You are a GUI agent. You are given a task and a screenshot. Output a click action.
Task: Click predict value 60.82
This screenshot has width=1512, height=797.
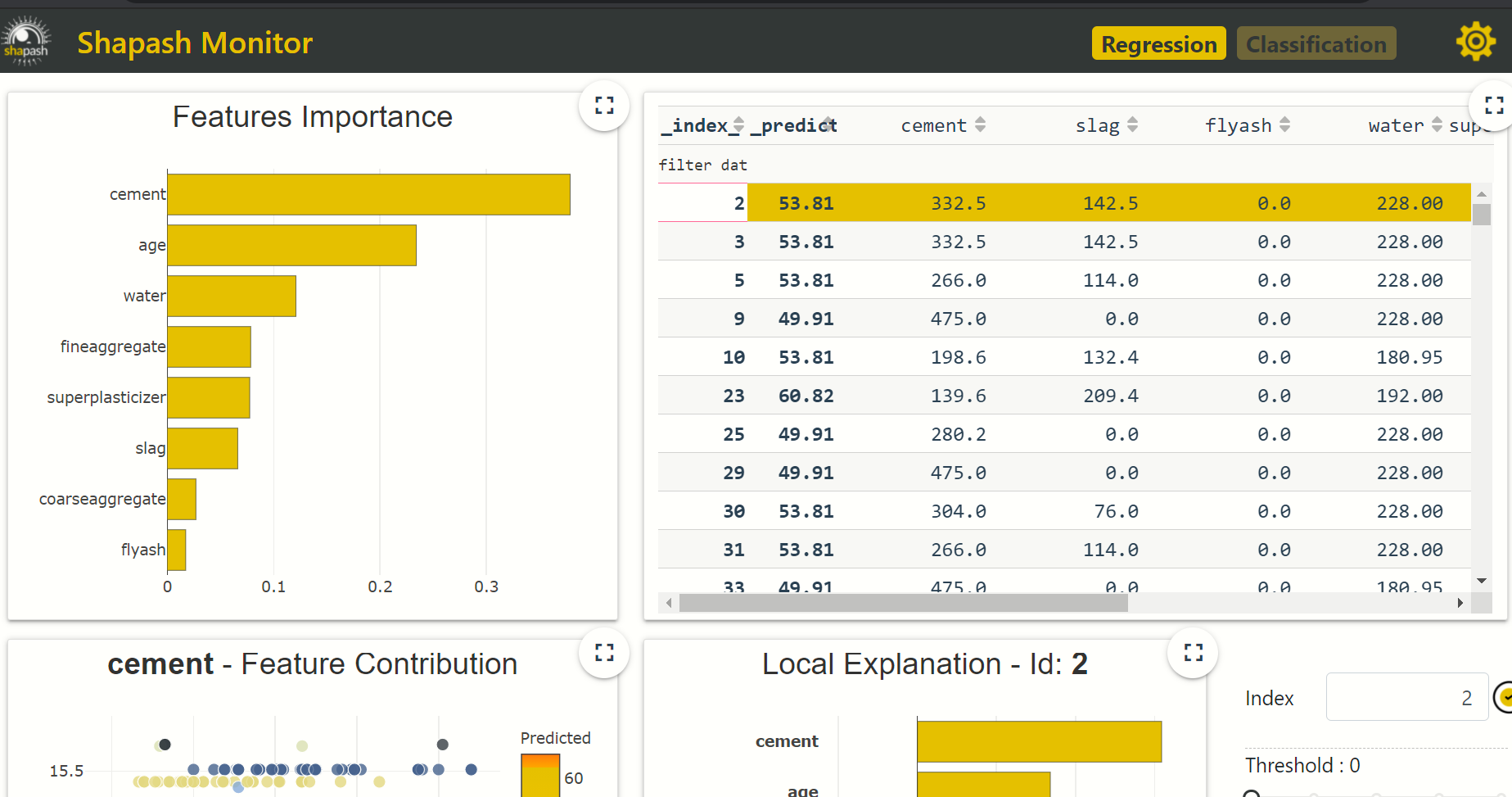pos(806,396)
